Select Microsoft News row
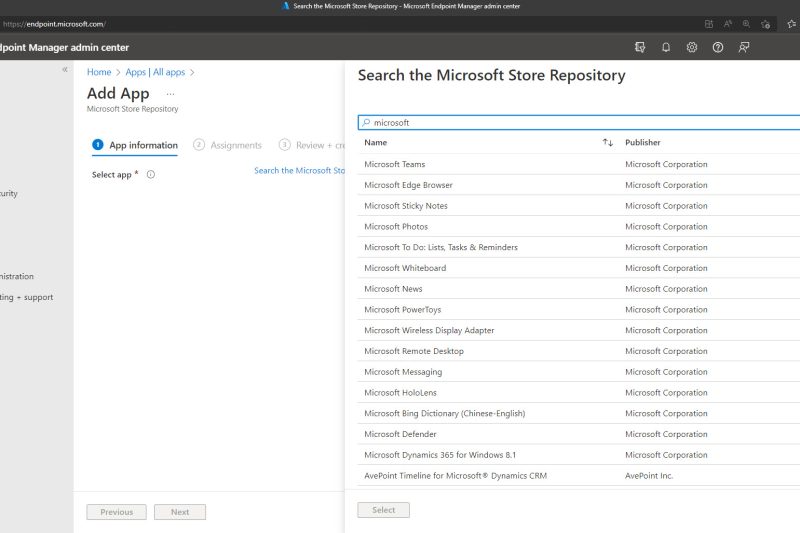The image size is (800, 533). pos(579,289)
